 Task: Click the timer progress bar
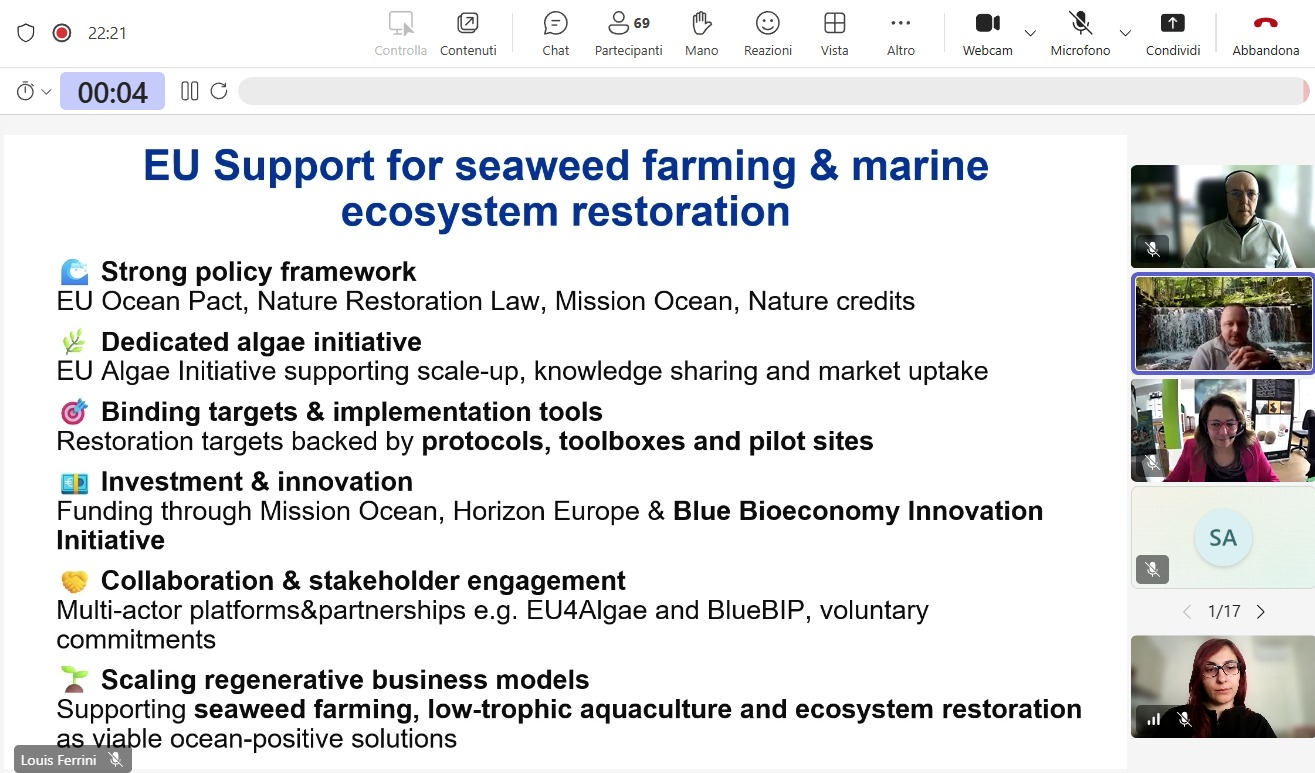772,91
